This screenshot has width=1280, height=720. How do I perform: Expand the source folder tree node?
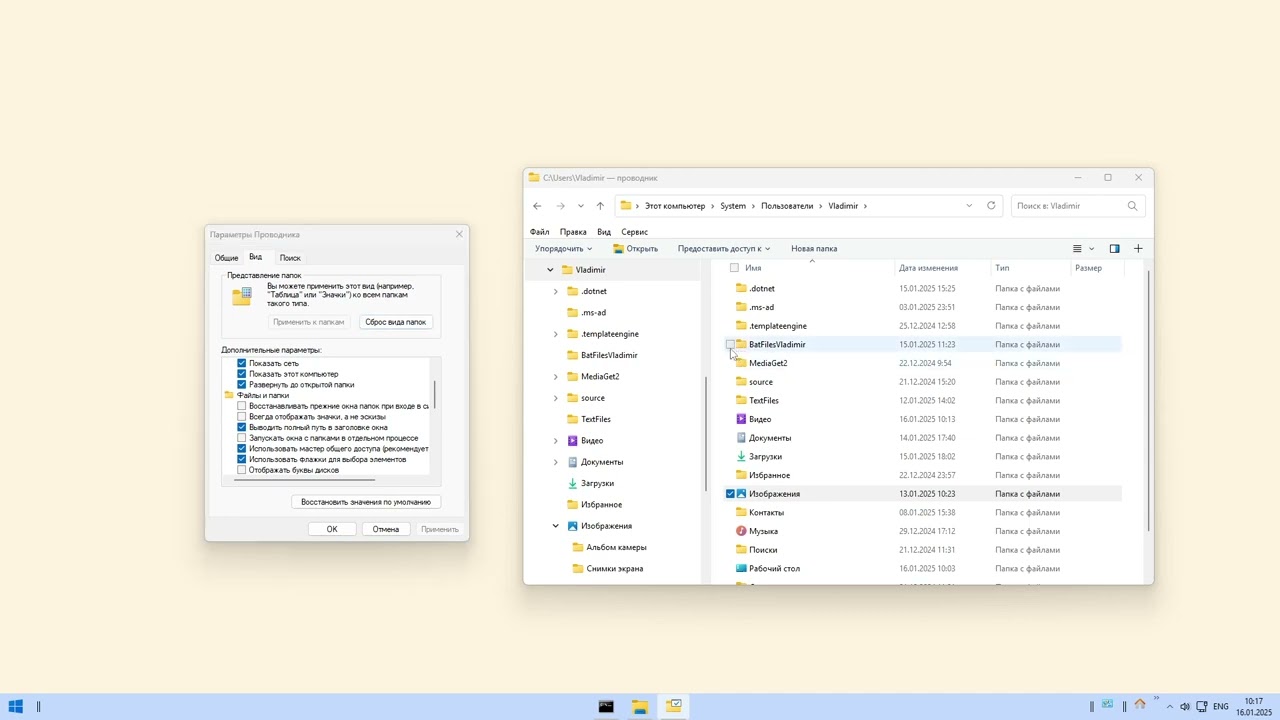(x=556, y=398)
